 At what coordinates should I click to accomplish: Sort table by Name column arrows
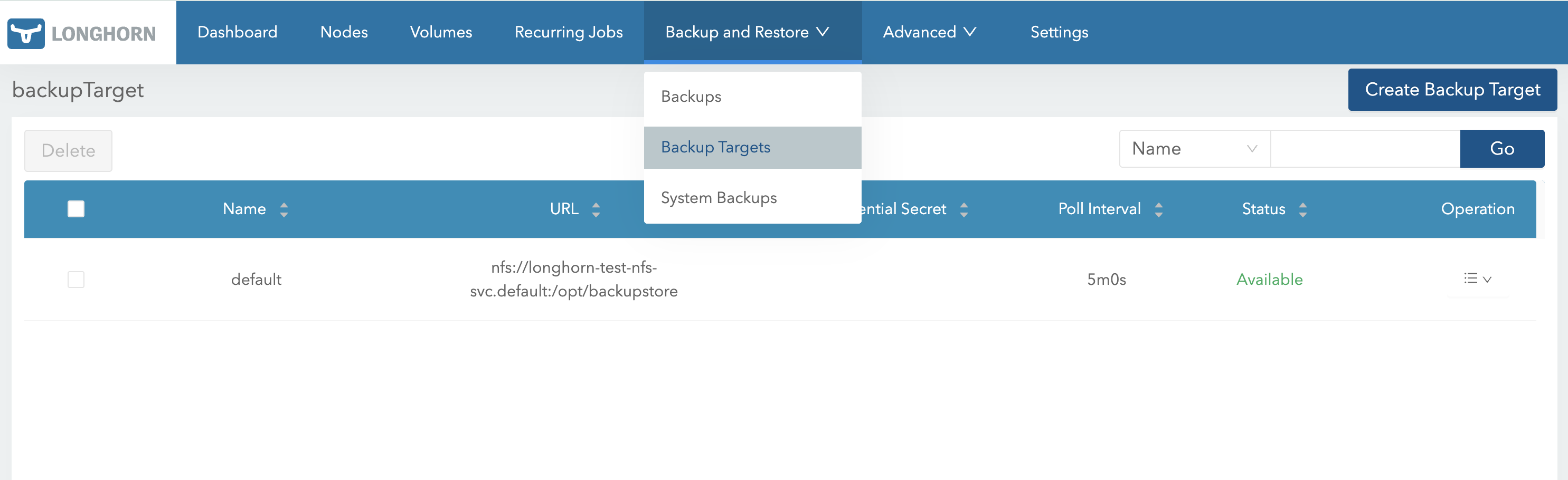point(284,209)
